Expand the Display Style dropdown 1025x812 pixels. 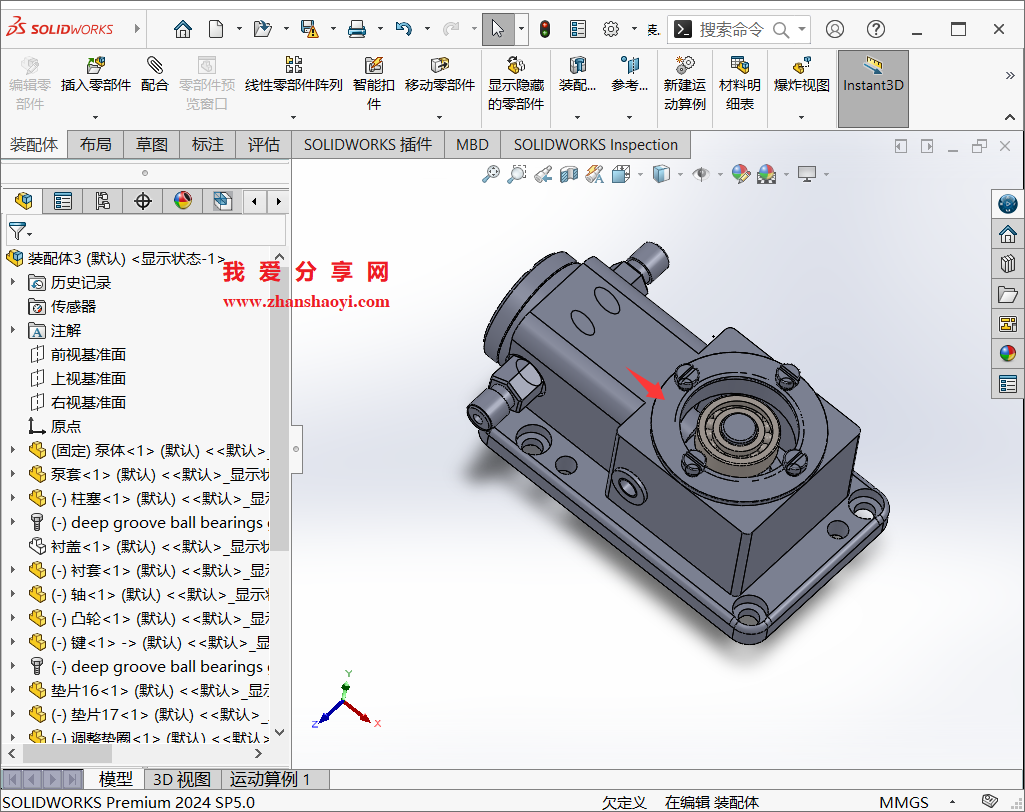(680, 174)
